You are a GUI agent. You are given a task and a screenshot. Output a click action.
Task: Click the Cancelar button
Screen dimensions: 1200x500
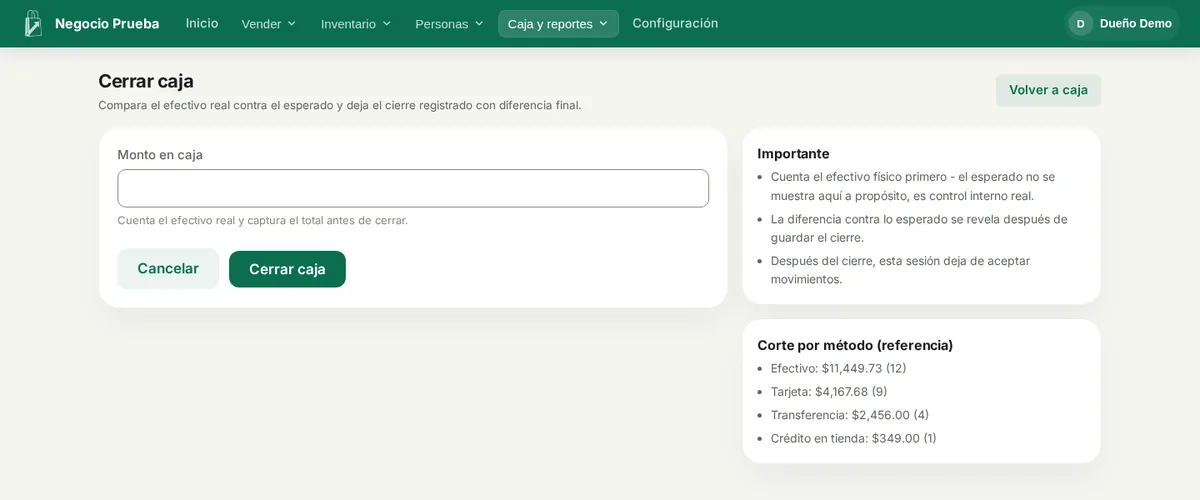click(x=168, y=269)
